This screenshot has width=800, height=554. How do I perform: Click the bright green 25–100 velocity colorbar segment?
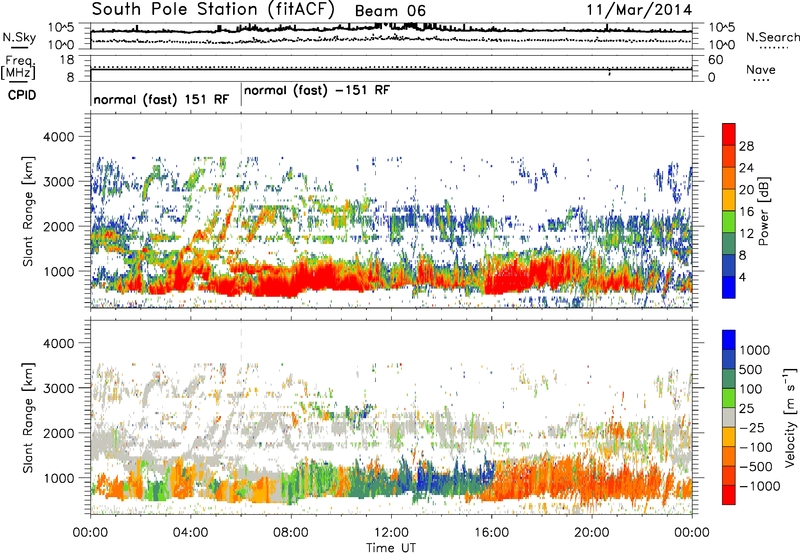729,398
